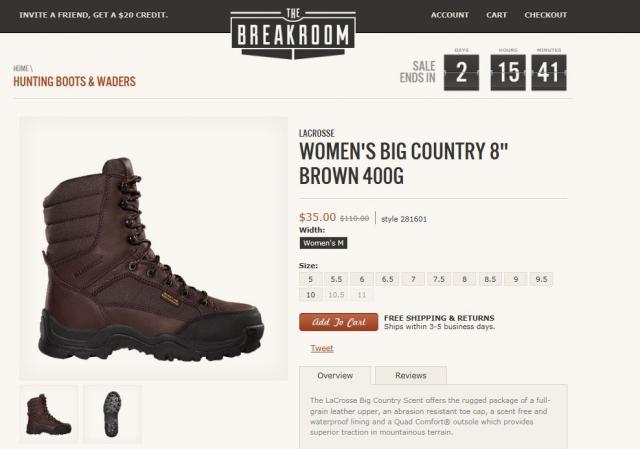Go to Home breadcrumb

20,68
